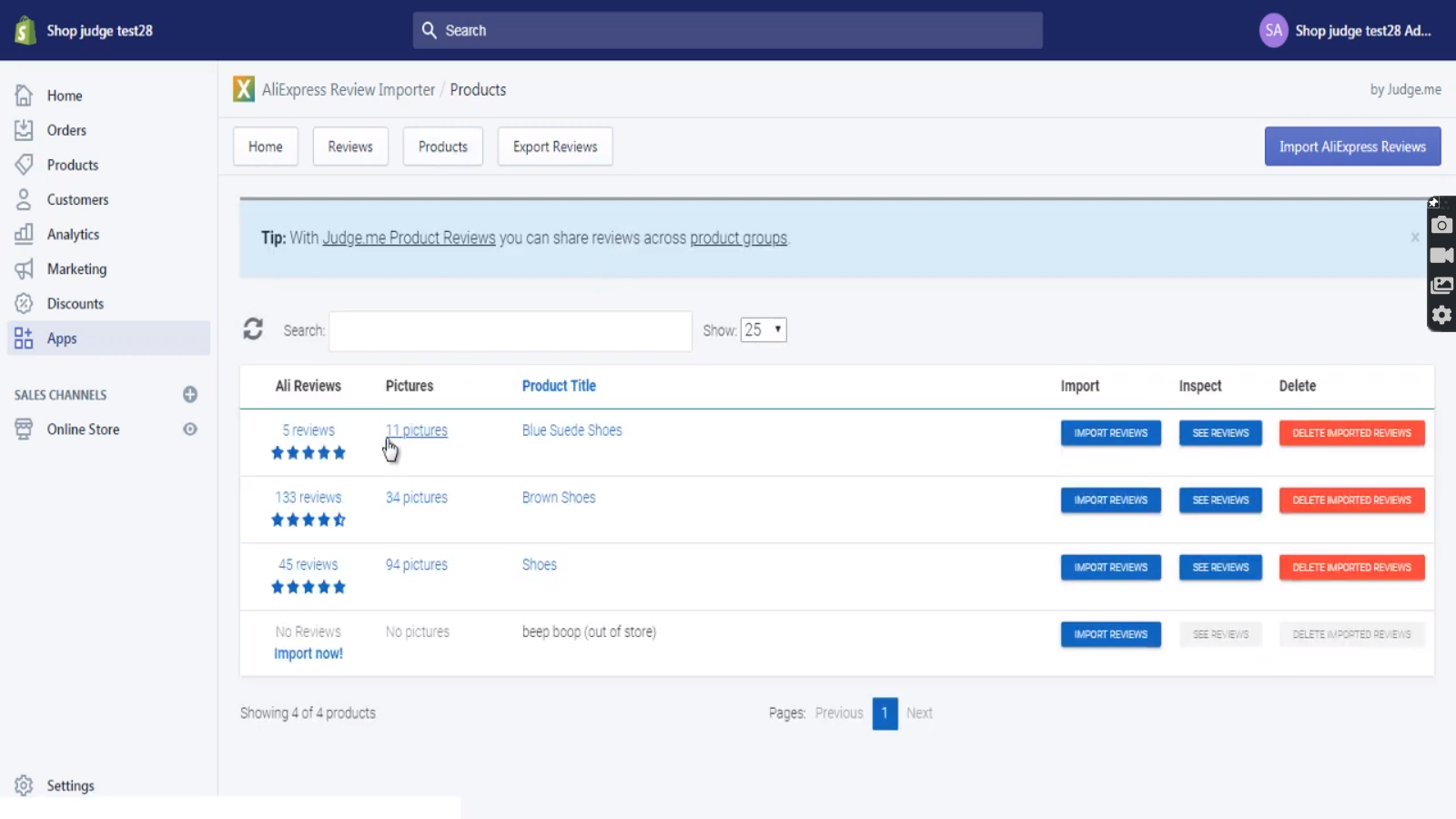Dismiss the Tip banner
The image size is (1456, 819).
tap(1414, 238)
